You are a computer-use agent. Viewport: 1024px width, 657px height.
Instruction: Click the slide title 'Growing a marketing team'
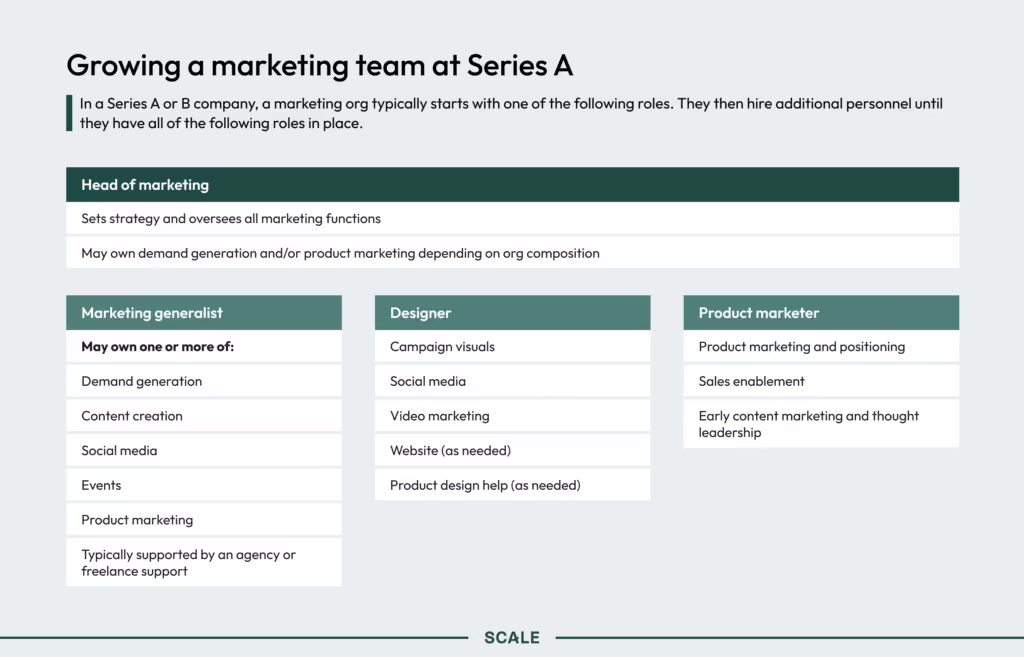[x=320, y=65]
